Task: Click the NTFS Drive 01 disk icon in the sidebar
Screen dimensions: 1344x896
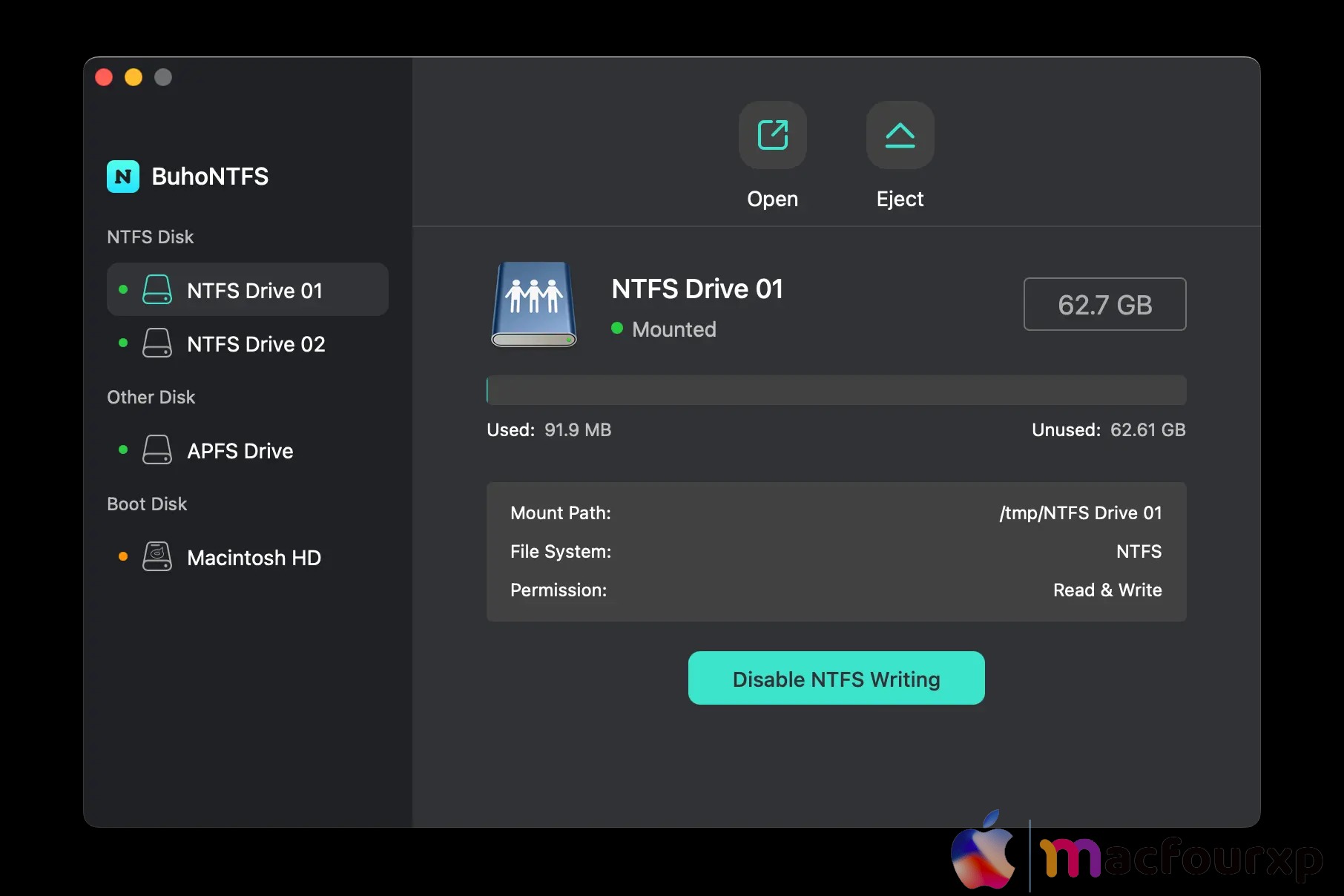Action: click(157, 290)
